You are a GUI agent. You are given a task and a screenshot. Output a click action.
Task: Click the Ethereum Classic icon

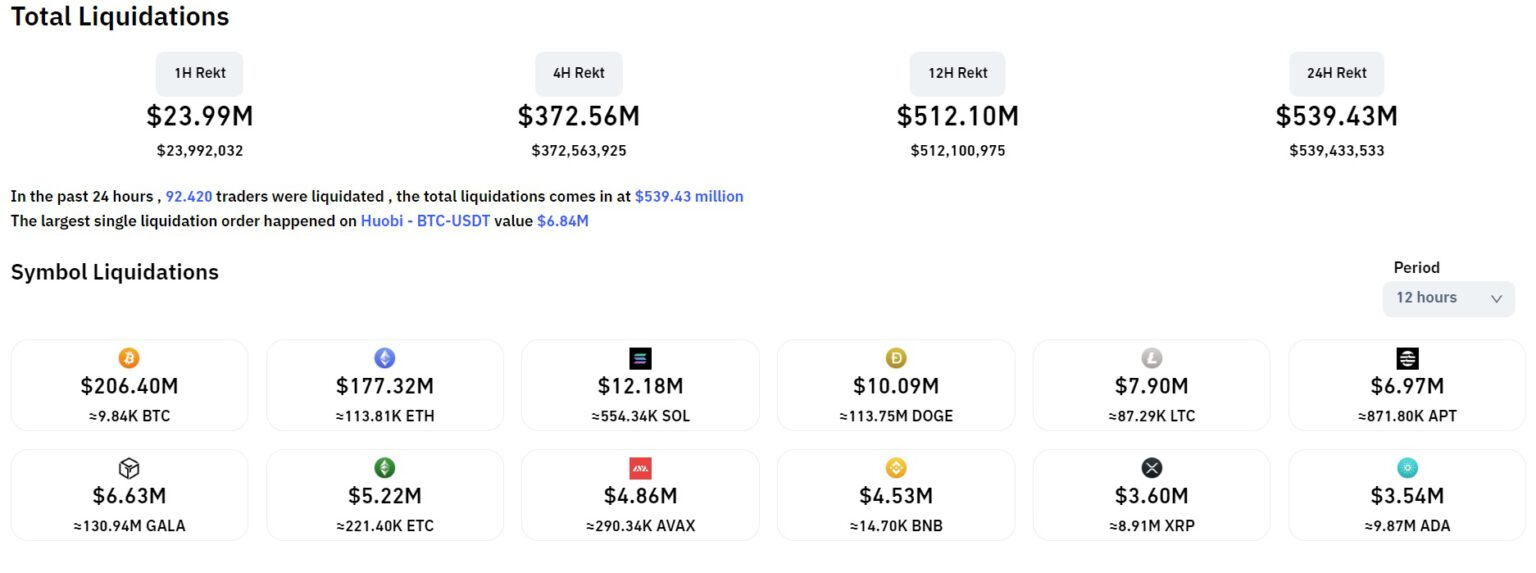[x=385, y=468]
